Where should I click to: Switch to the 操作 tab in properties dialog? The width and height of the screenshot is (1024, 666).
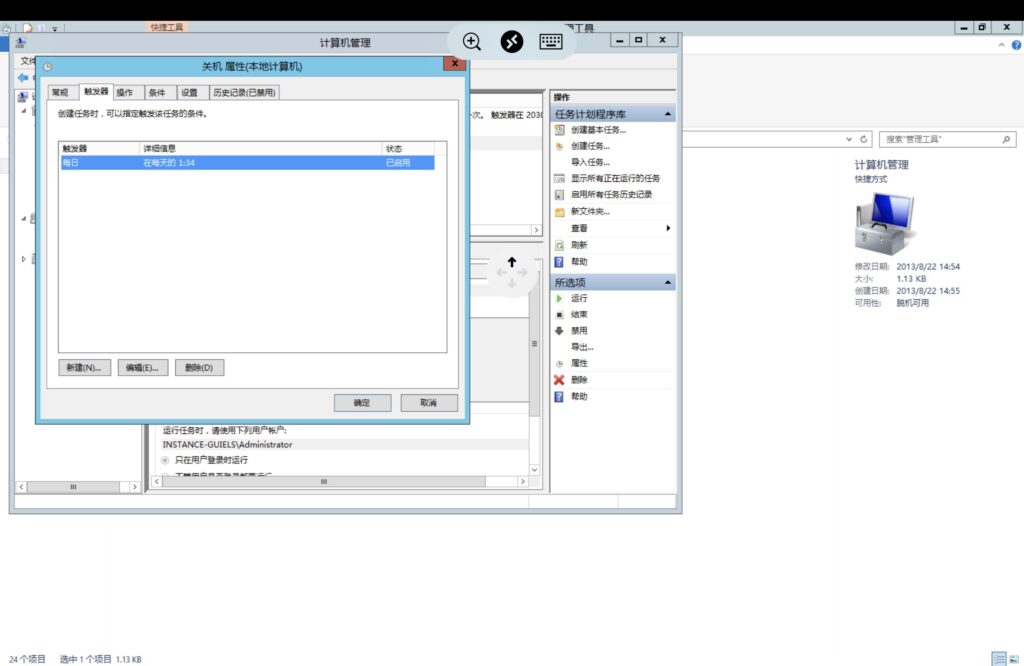tap(124, 93)
